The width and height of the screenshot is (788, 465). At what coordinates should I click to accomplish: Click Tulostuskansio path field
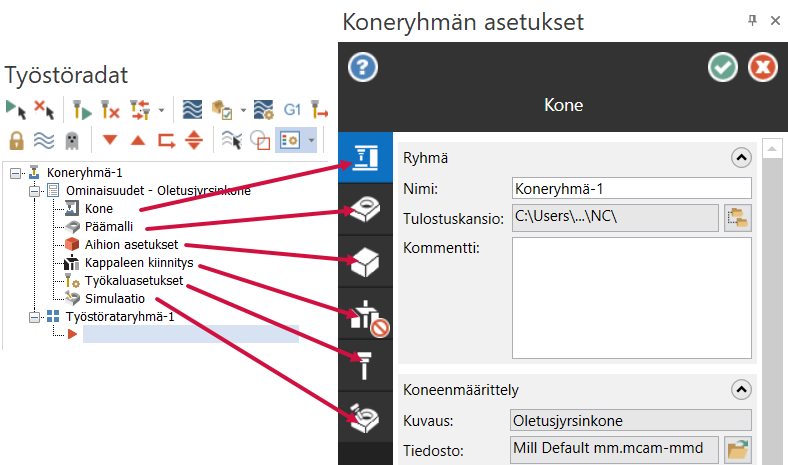click(x=615, y=218)
